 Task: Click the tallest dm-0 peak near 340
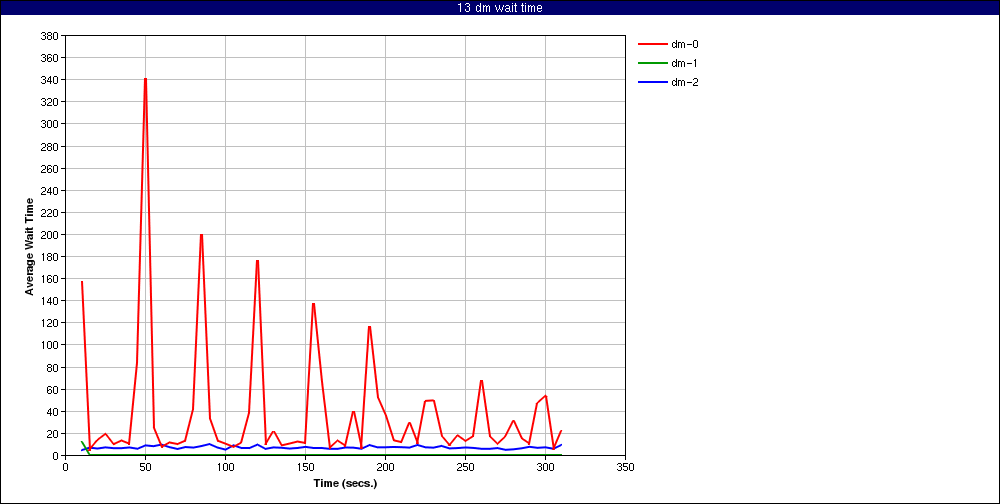tap(145, 79)
